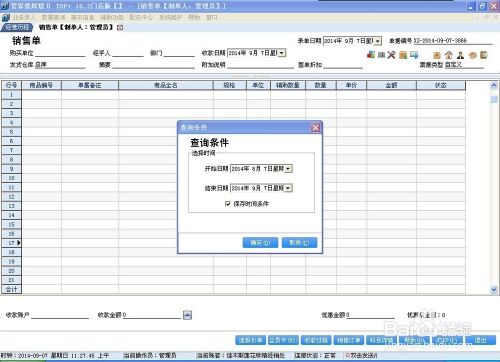Click the 附加说明 input field

click(x=260, y=65)
